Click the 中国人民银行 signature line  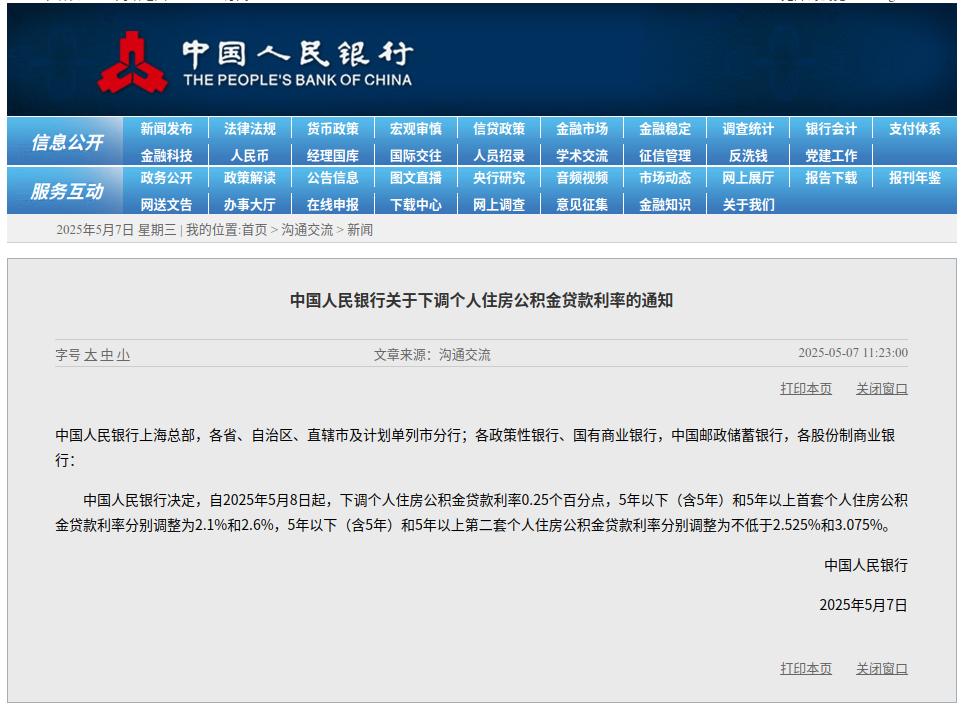[866, 565]
